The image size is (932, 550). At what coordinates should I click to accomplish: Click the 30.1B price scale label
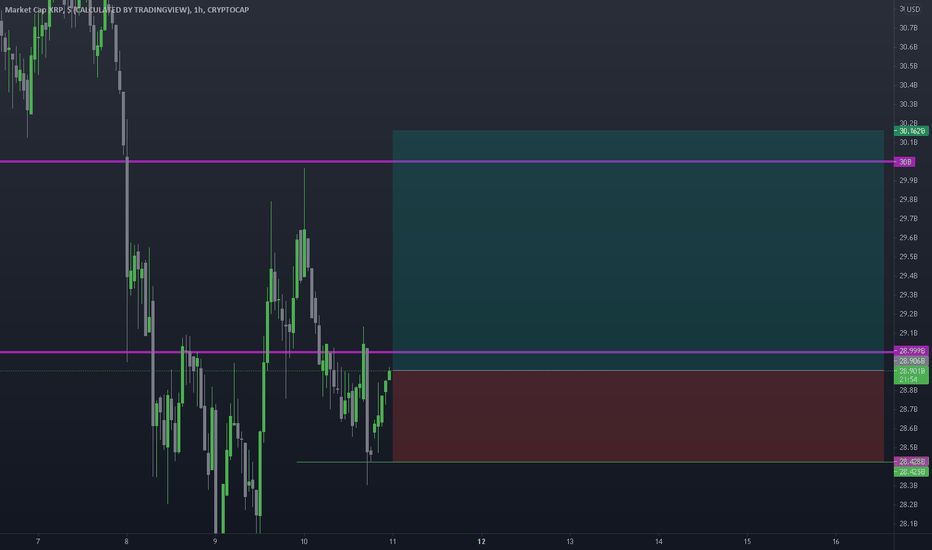(x=908, y=142)
